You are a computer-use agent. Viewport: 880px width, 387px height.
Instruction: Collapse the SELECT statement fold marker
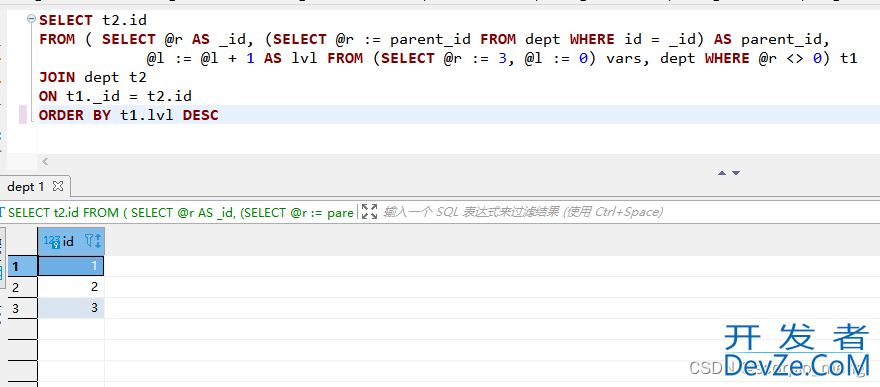point(31,20)
